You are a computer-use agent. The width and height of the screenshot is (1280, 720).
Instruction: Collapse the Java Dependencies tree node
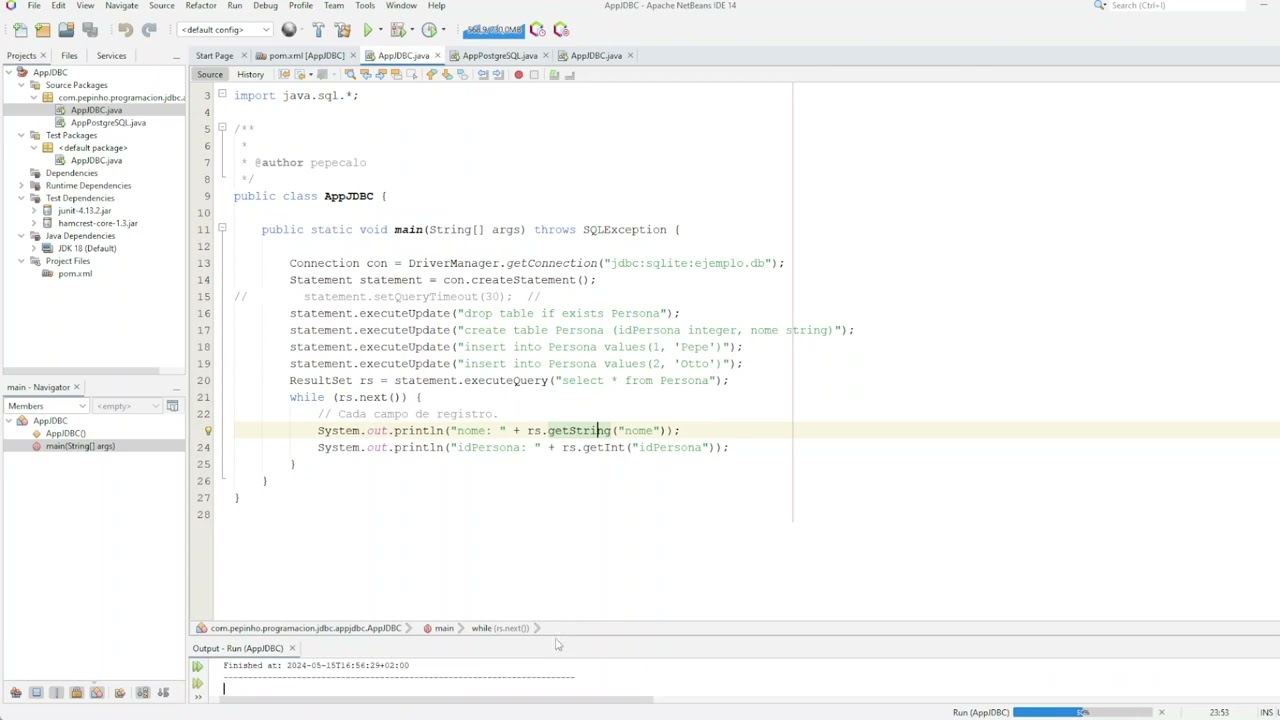[21, 236]
